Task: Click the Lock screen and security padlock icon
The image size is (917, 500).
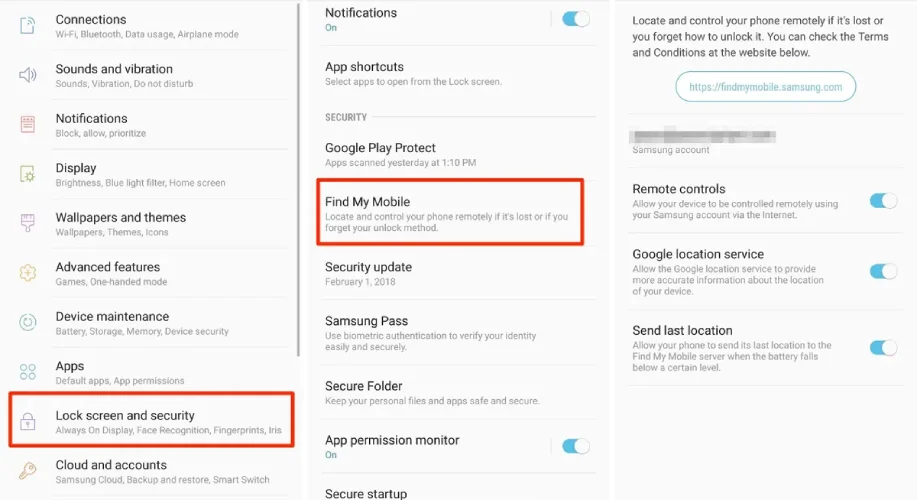Action: pyautogui.click(x=27, y=422)
